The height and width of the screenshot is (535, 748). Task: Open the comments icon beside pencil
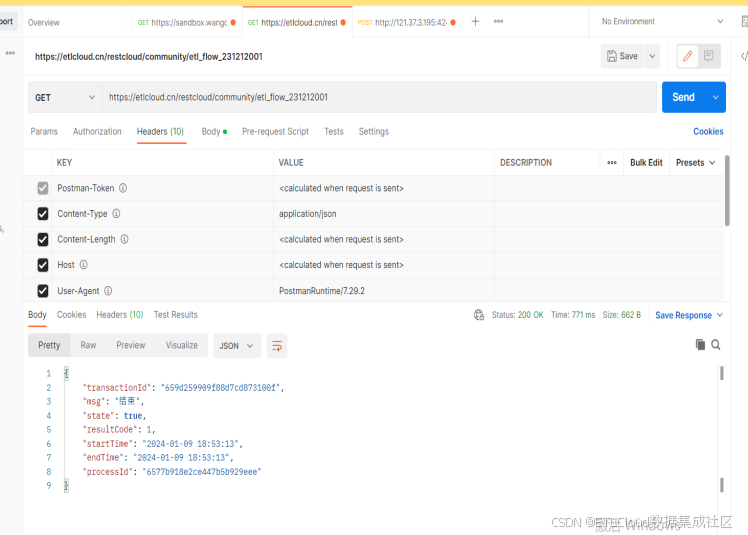click(708, 56)
